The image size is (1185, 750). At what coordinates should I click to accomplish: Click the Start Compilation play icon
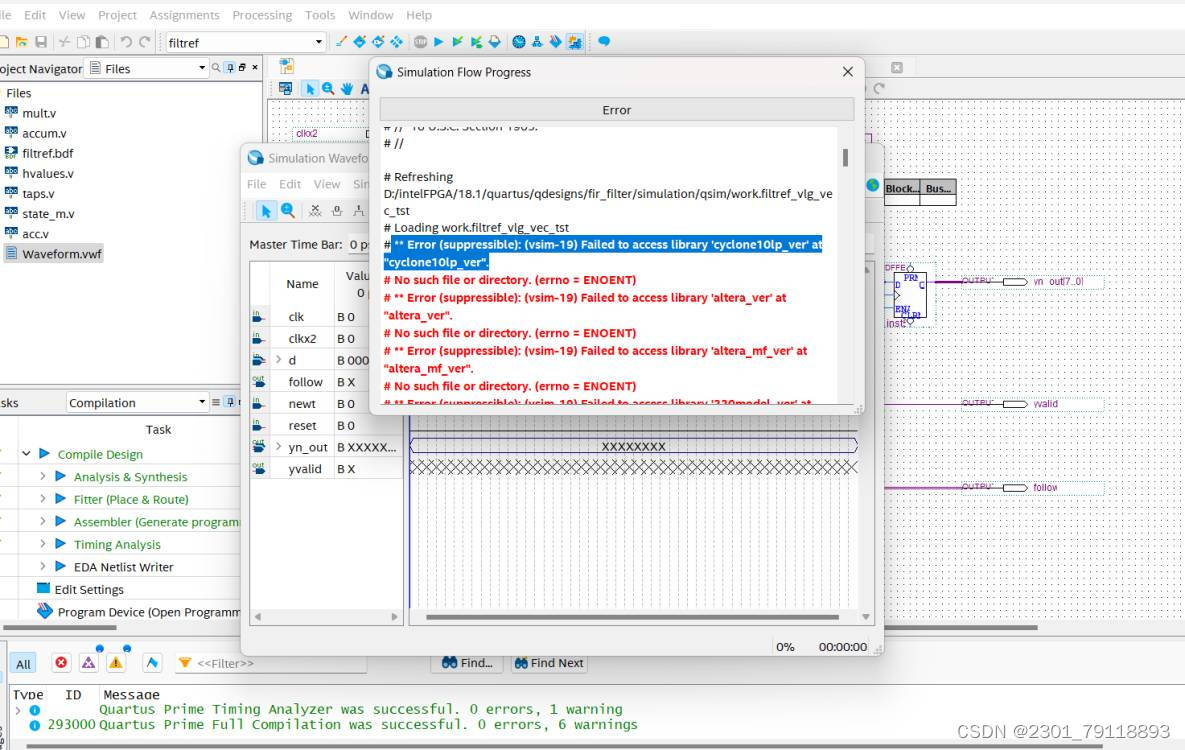tap(440, 42)
